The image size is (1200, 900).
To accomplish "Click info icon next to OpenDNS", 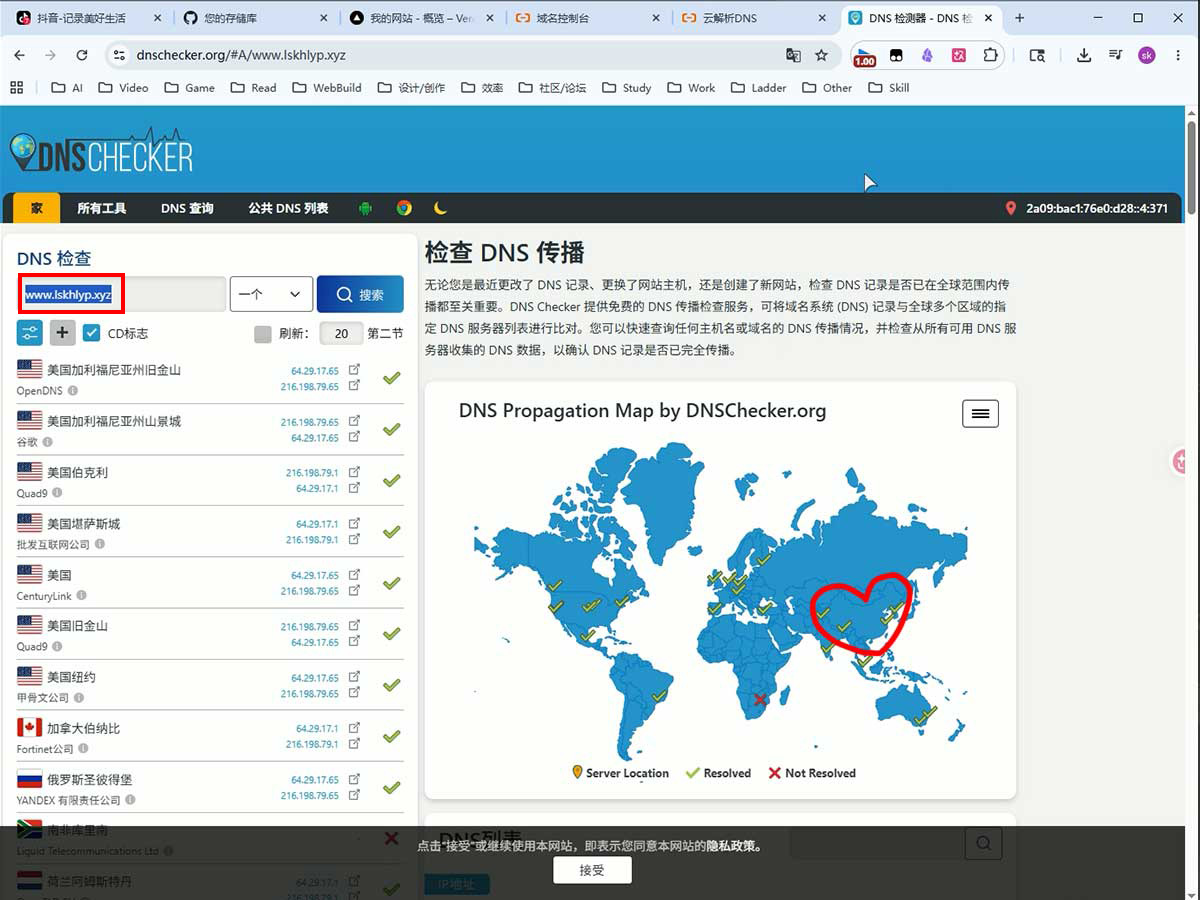I will tap(72, 391).
